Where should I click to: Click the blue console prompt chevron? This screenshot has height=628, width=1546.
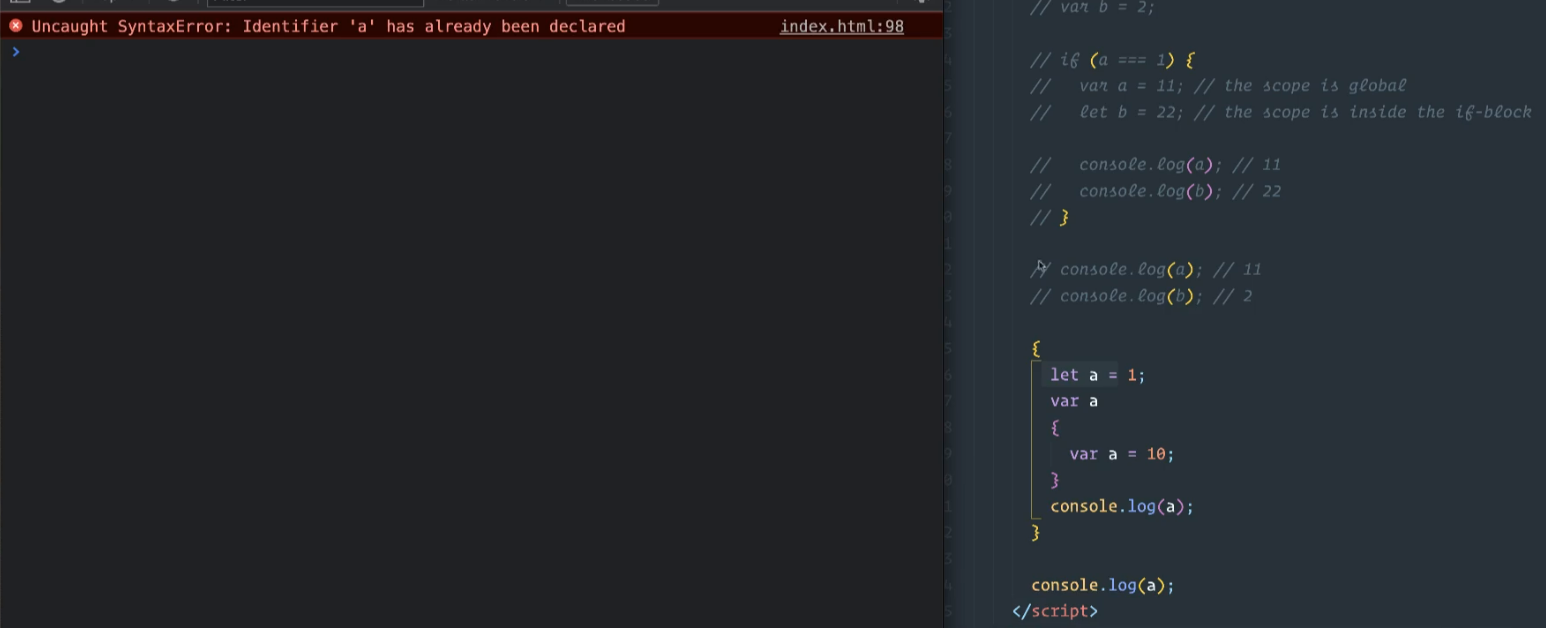point(16,51)
